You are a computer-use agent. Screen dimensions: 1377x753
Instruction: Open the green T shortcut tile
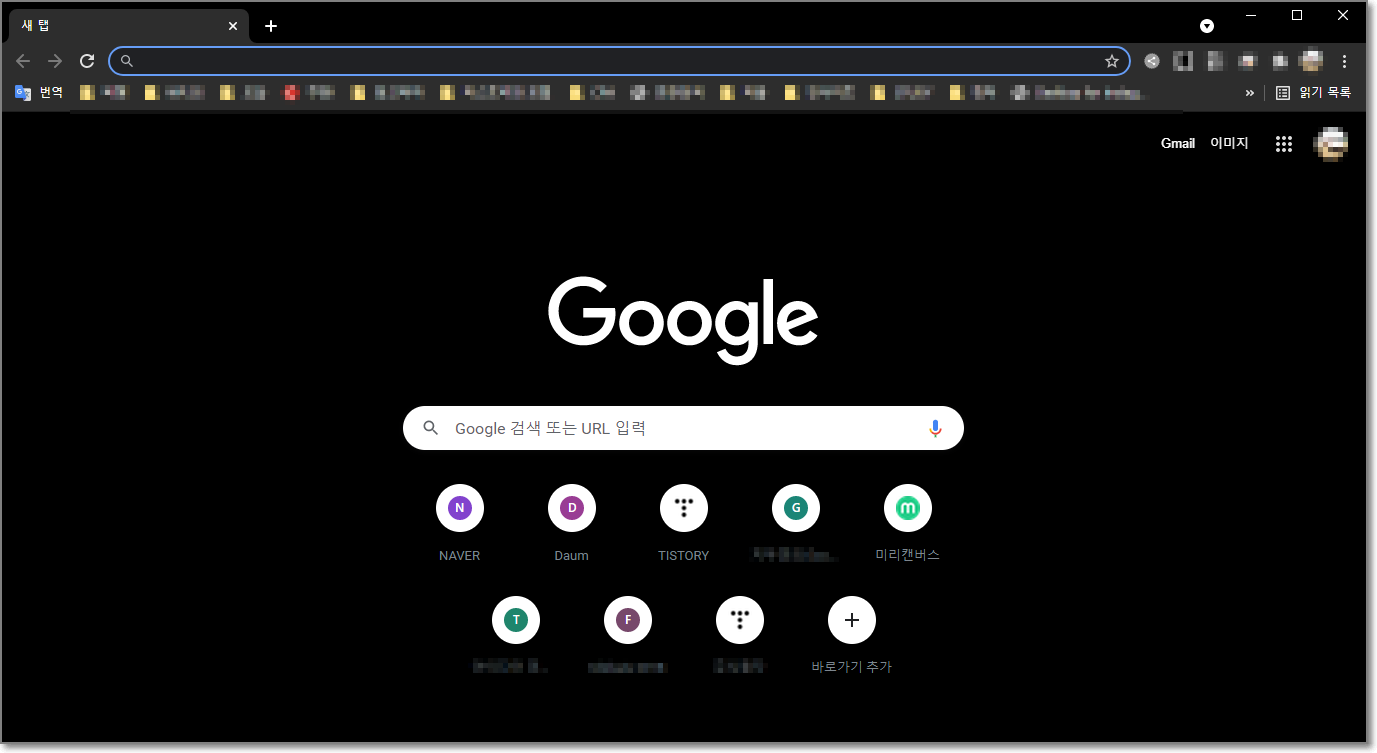(x=516, y=634)
